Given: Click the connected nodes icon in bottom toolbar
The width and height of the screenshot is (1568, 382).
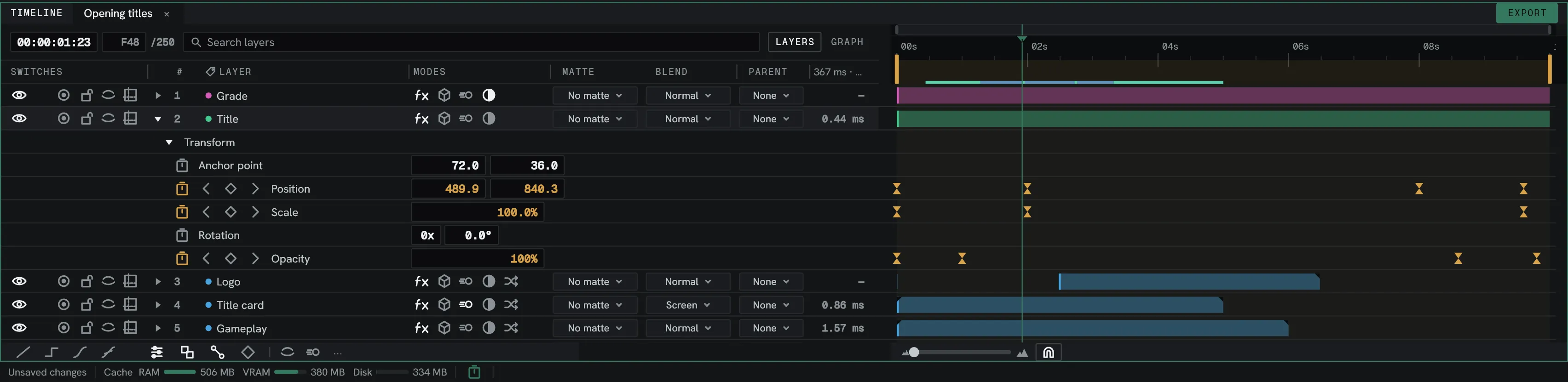Looking at the screenshot, I should (x=217, y=352).
